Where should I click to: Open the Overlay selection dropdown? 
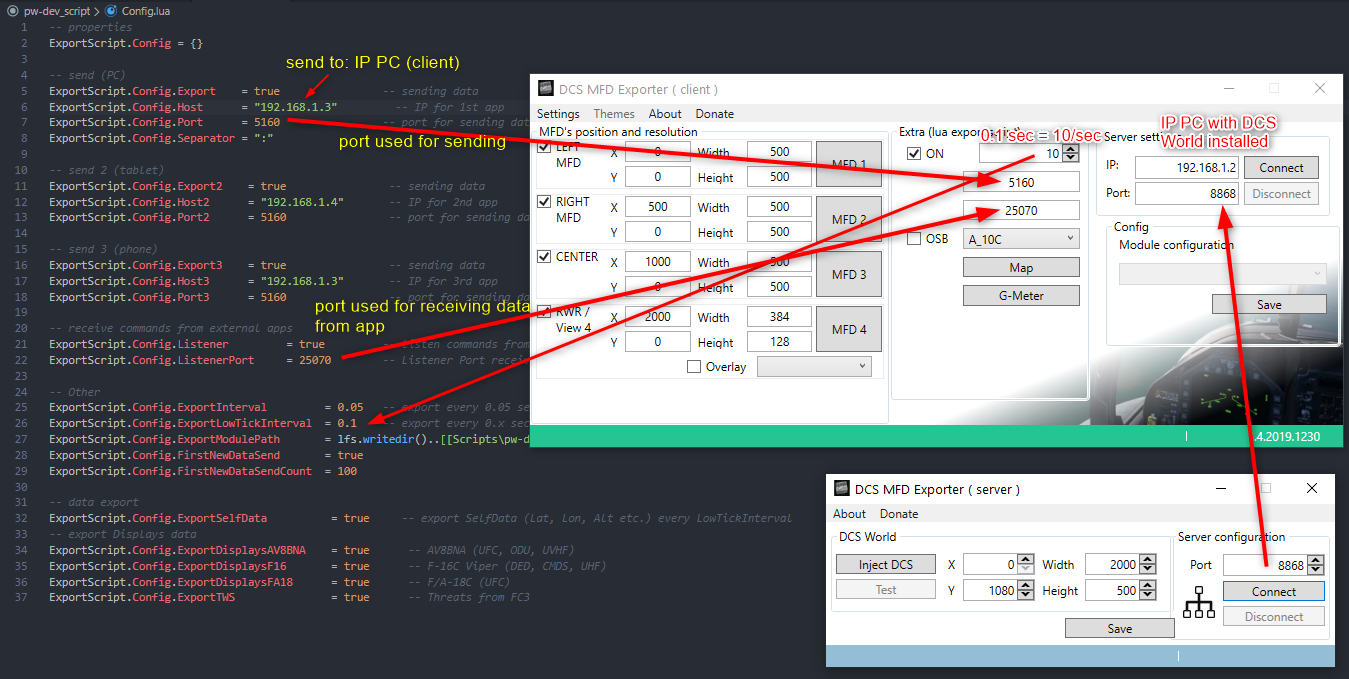814,367
